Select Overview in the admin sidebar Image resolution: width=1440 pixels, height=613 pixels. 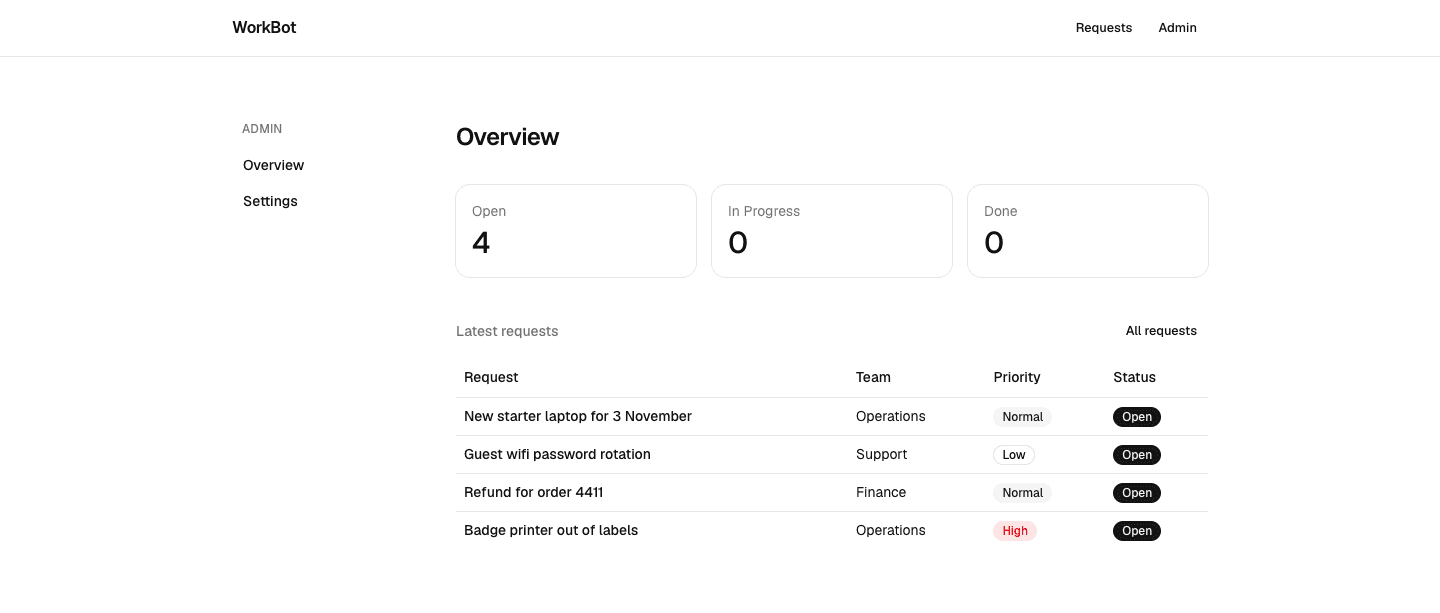pyautogui.click(x=273, y=165)
